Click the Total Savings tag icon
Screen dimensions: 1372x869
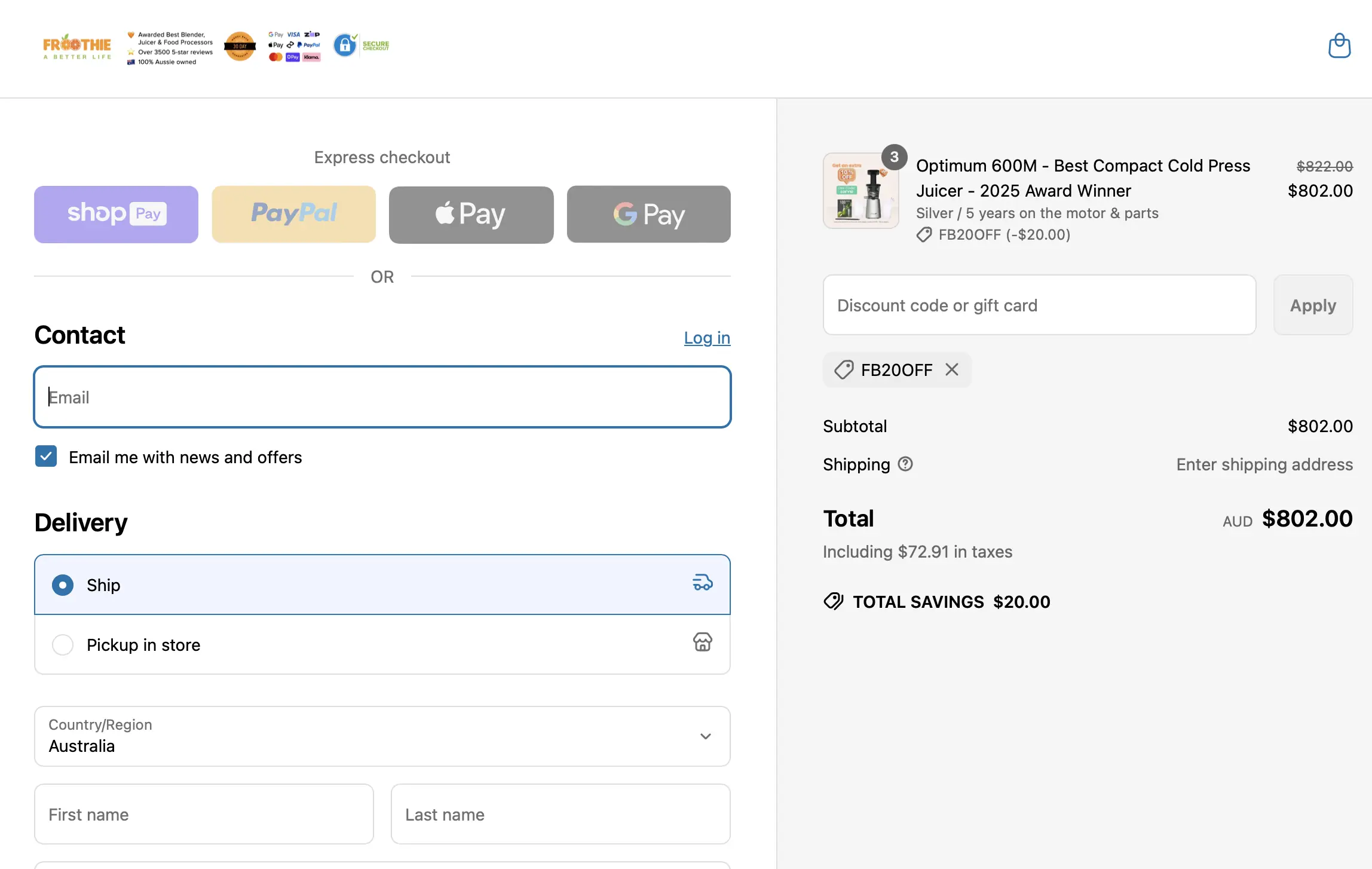pyautogui.click(x=834, y=601)
